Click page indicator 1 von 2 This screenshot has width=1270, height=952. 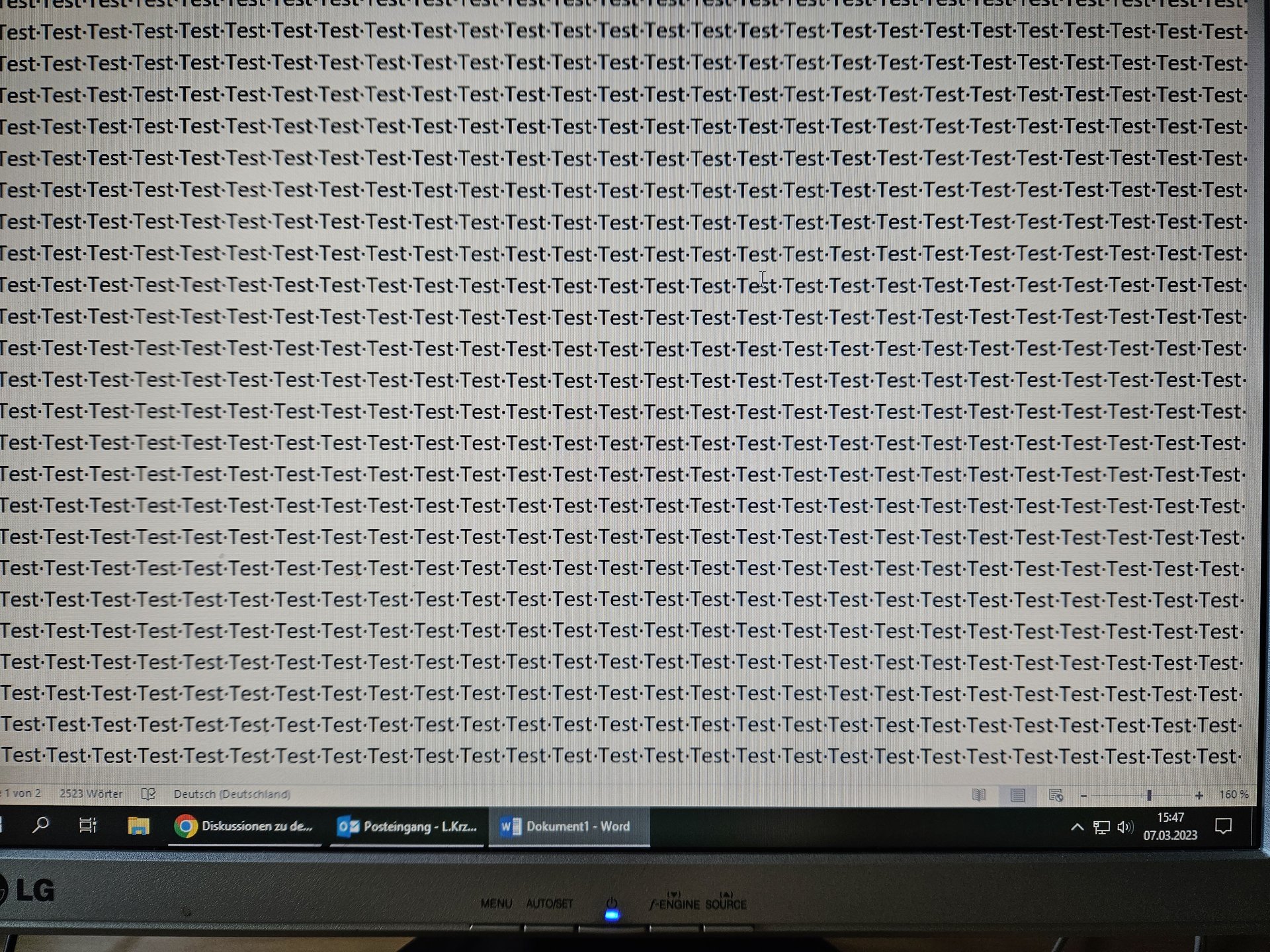pyautogui.click(x=21, y=793)
